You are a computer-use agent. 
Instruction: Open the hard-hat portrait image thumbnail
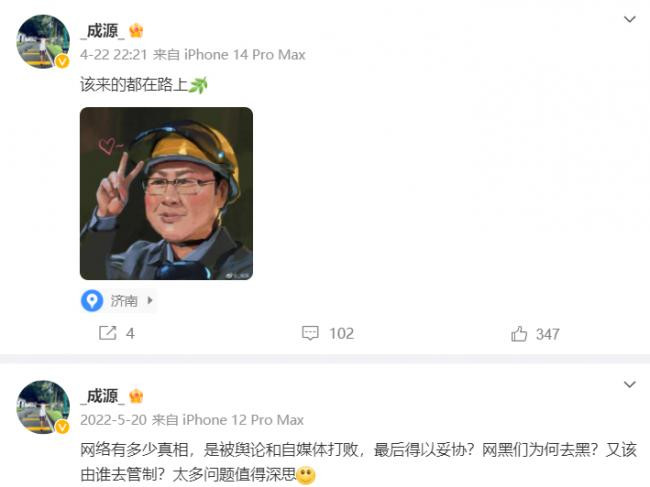166,194
